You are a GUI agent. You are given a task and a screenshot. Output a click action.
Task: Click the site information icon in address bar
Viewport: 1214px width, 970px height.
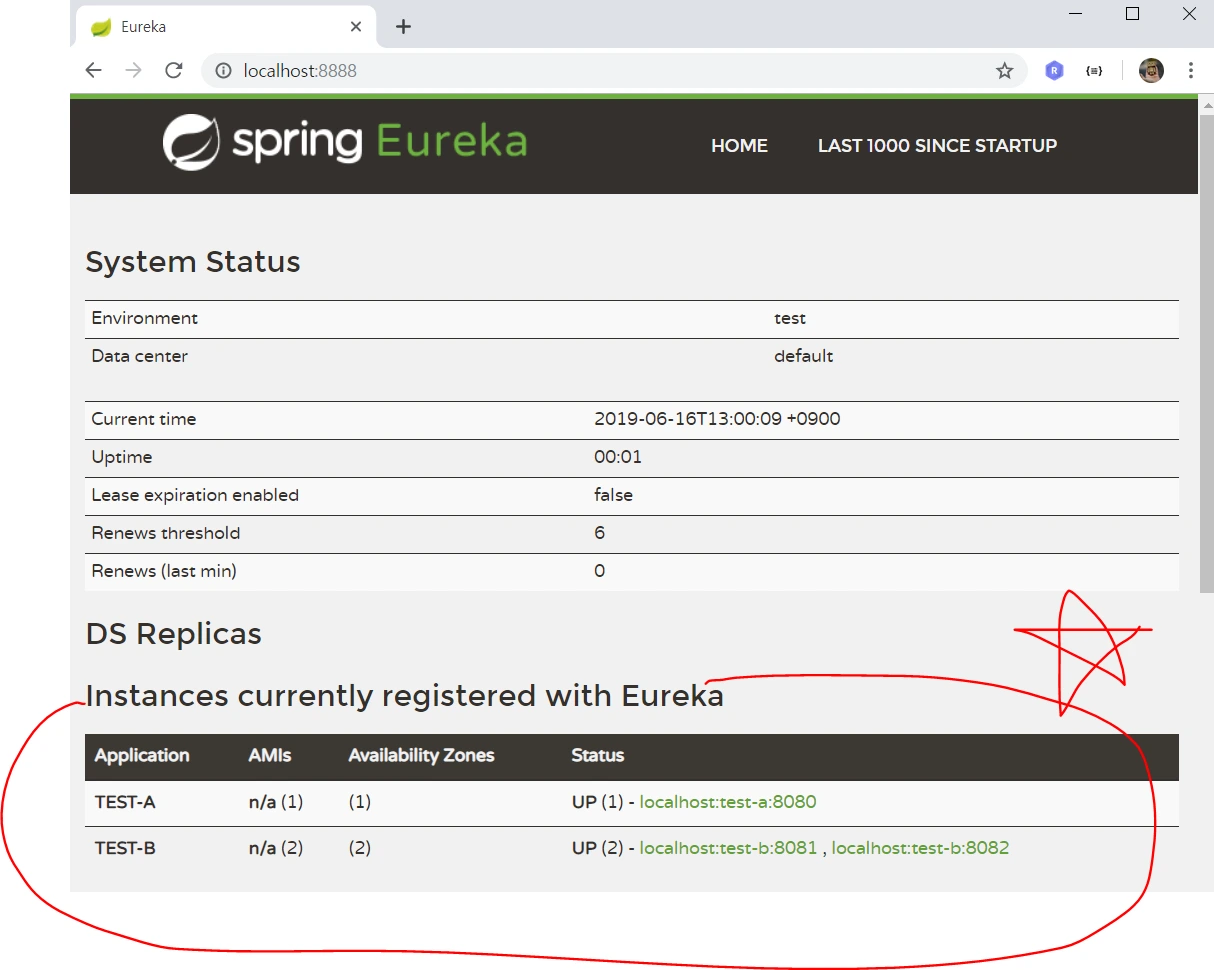coord(224,71)
